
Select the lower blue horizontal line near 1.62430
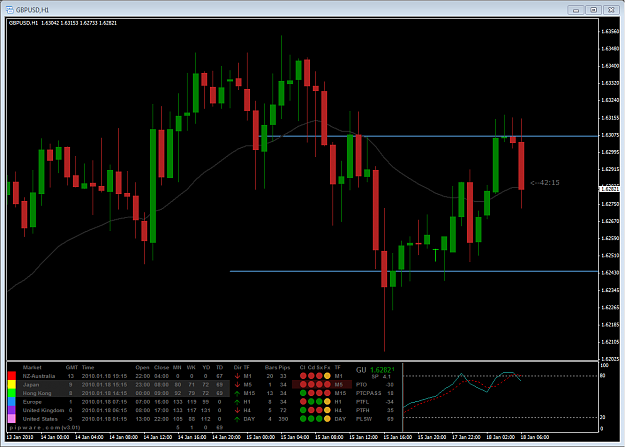(x=414, y=272)
